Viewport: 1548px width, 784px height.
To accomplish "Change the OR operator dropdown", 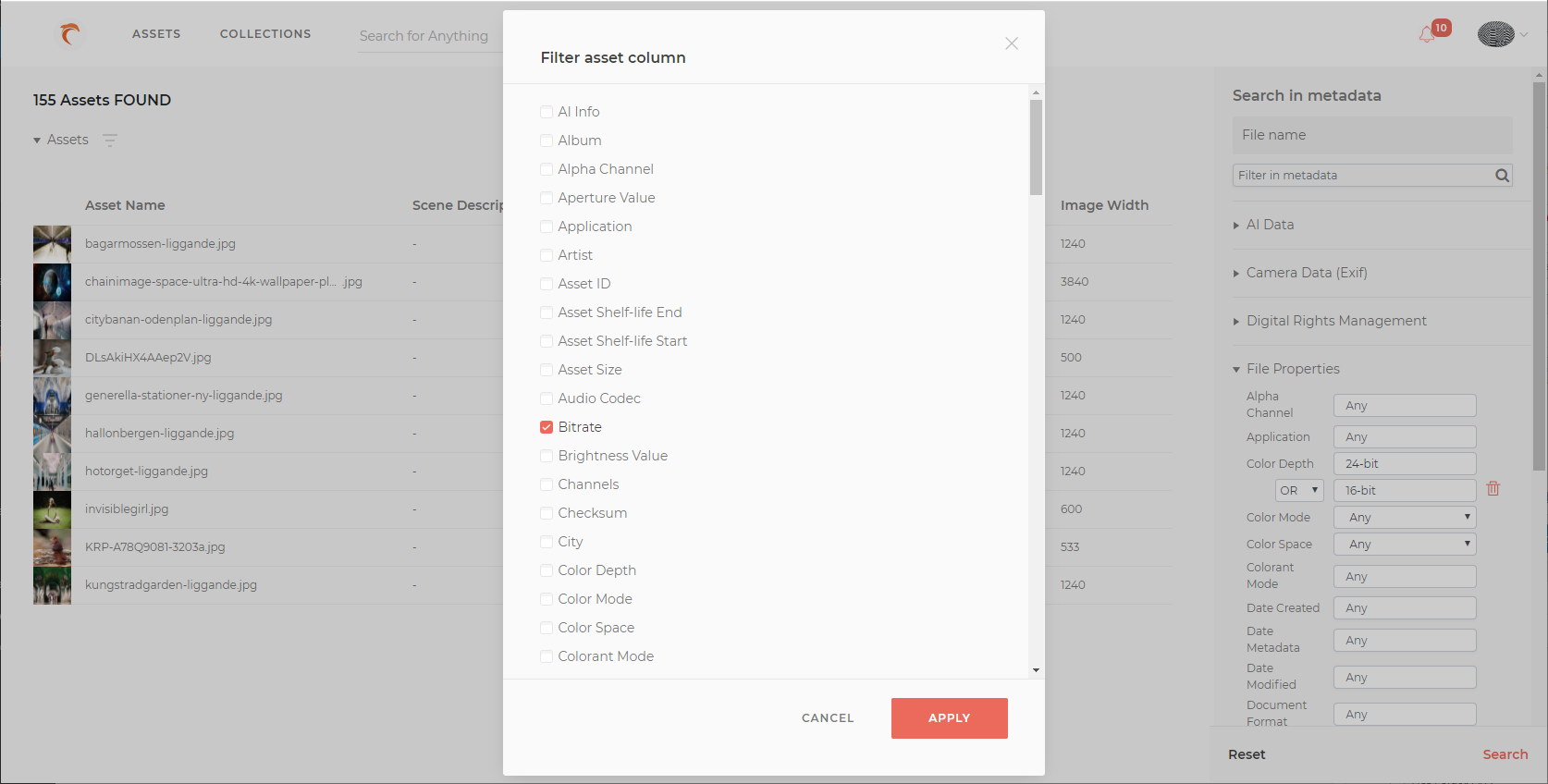I will (1299, 491).
